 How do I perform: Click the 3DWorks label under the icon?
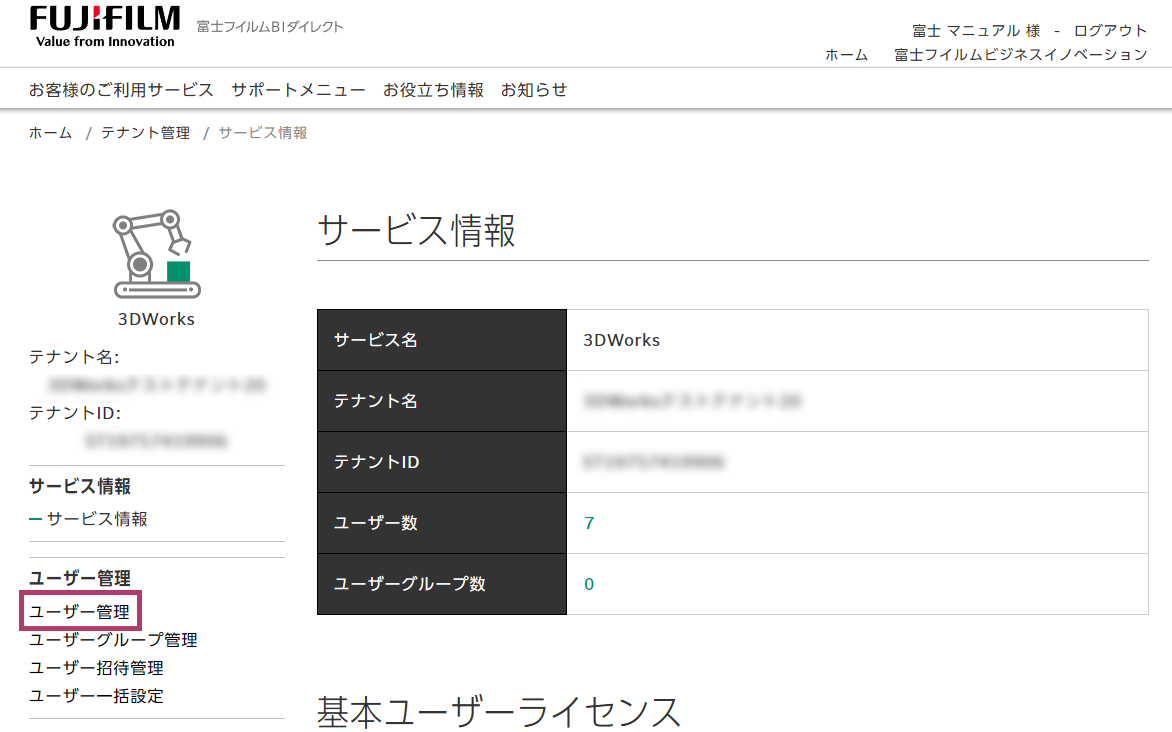pos(157,320)
